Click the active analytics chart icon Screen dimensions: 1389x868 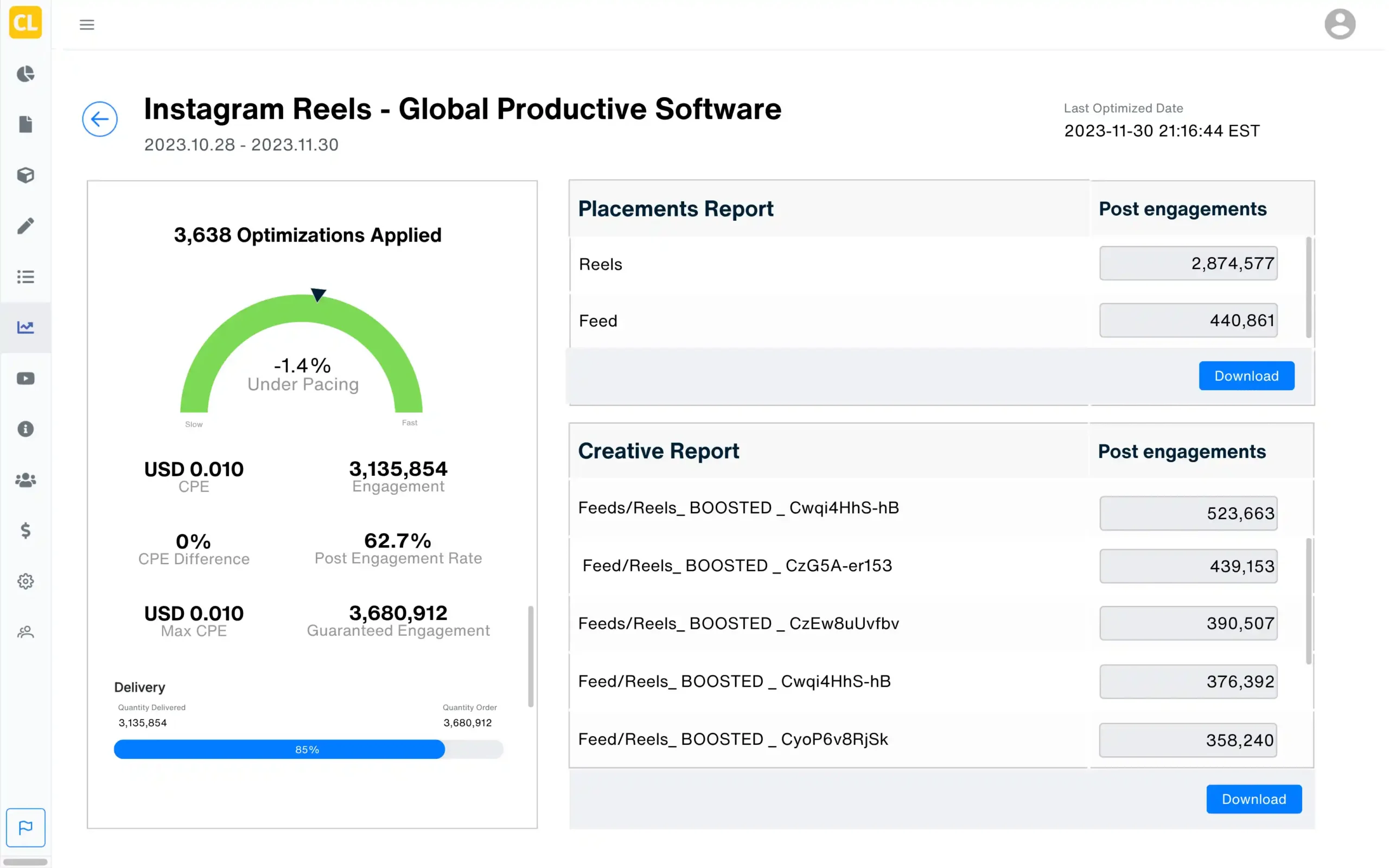(x=26, y=327)
